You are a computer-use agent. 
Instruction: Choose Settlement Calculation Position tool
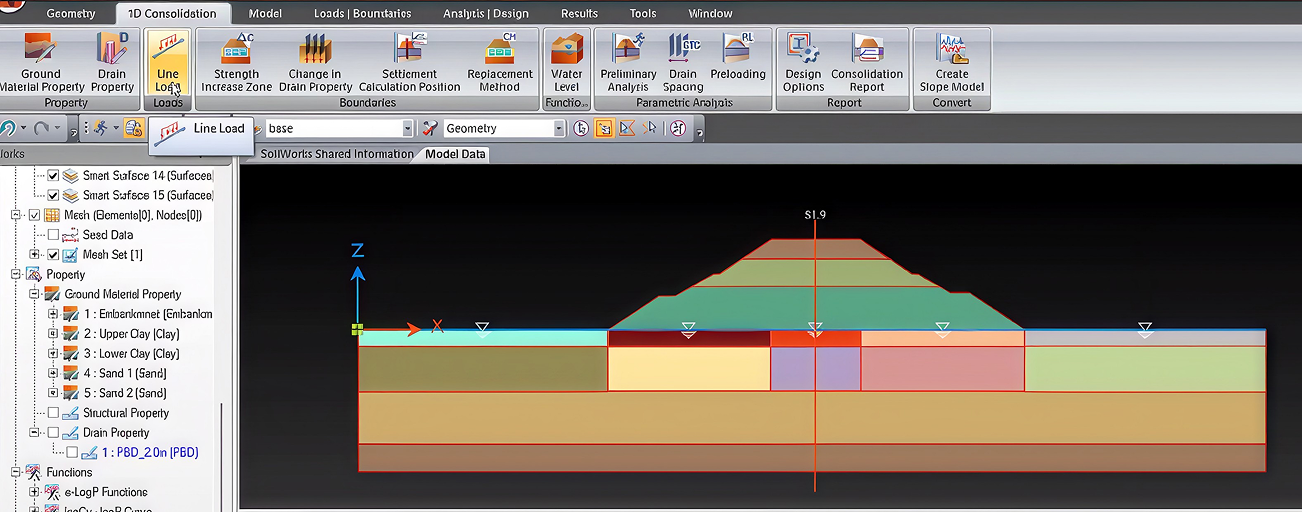pyautogui.click(x=410, y=62)
